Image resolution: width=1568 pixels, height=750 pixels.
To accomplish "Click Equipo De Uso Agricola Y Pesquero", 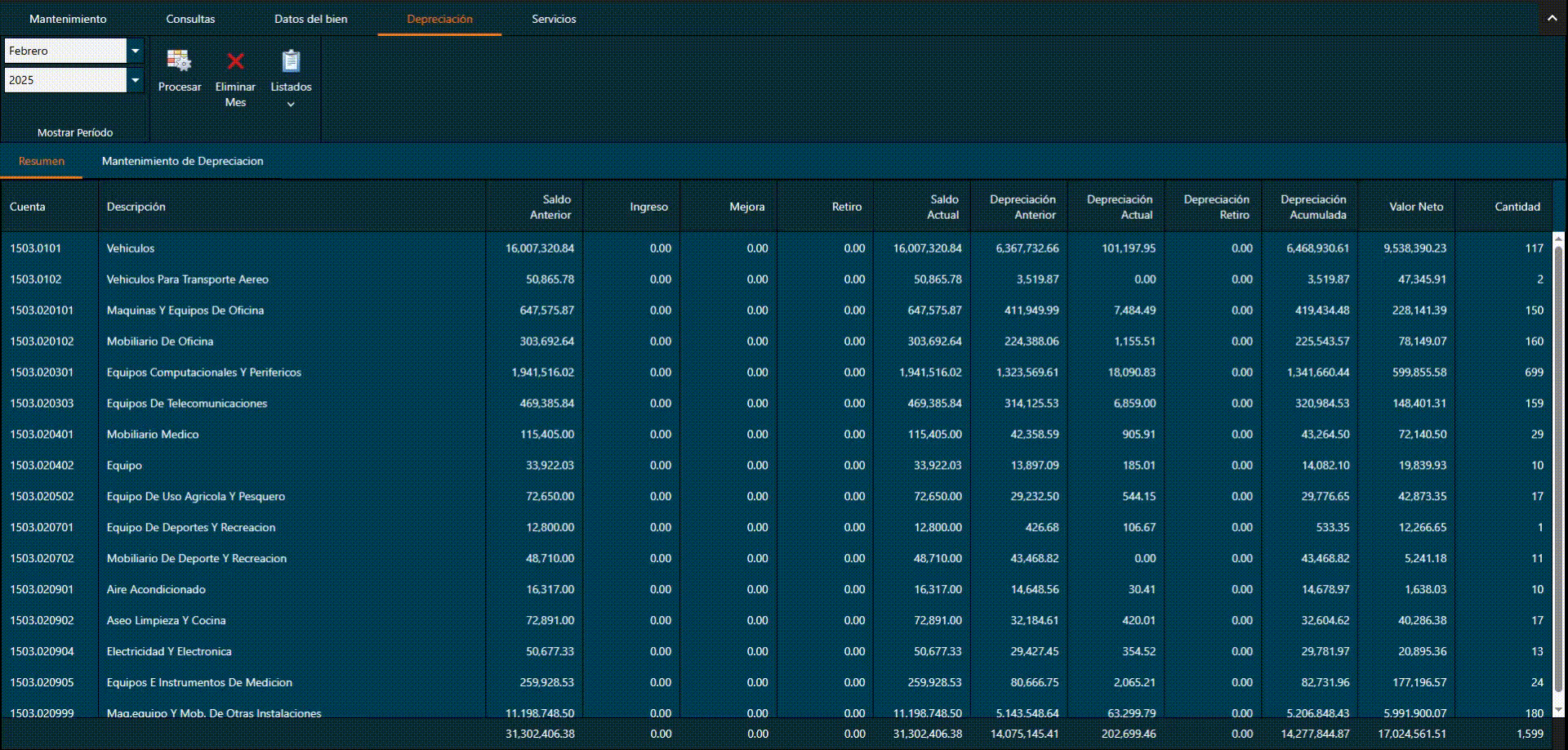I will click(x=196, y=497).
